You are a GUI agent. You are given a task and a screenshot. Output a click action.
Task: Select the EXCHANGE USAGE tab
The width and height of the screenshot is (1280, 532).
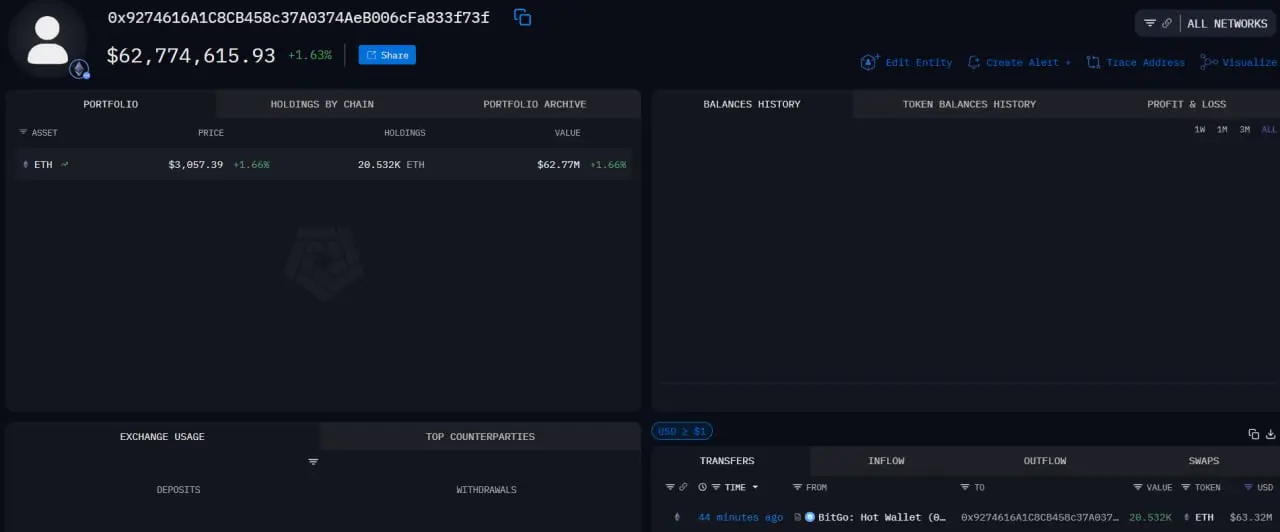pos(162,436)
